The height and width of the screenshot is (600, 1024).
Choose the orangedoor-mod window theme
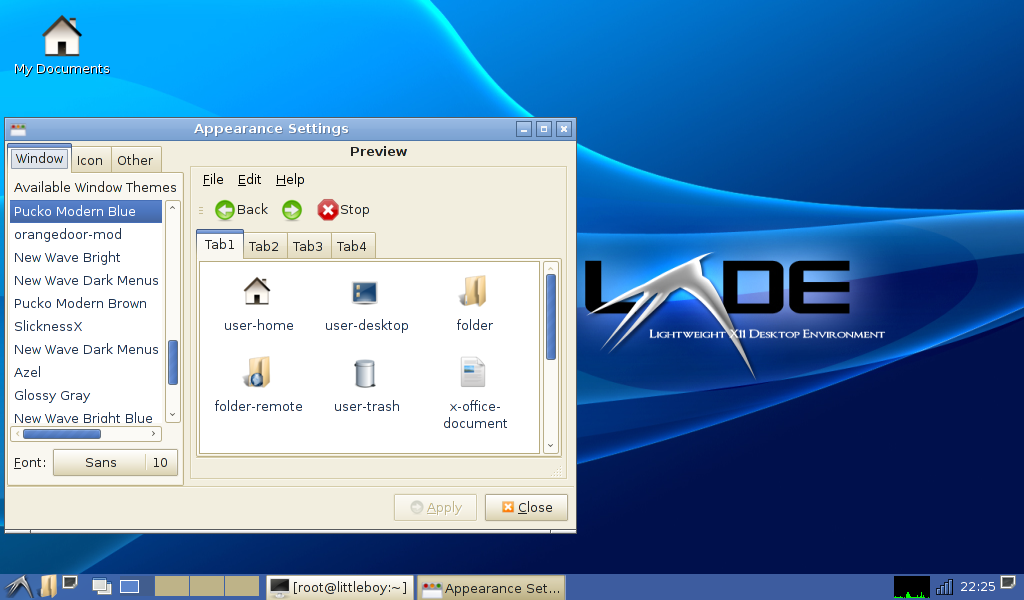tap(68, 235)
